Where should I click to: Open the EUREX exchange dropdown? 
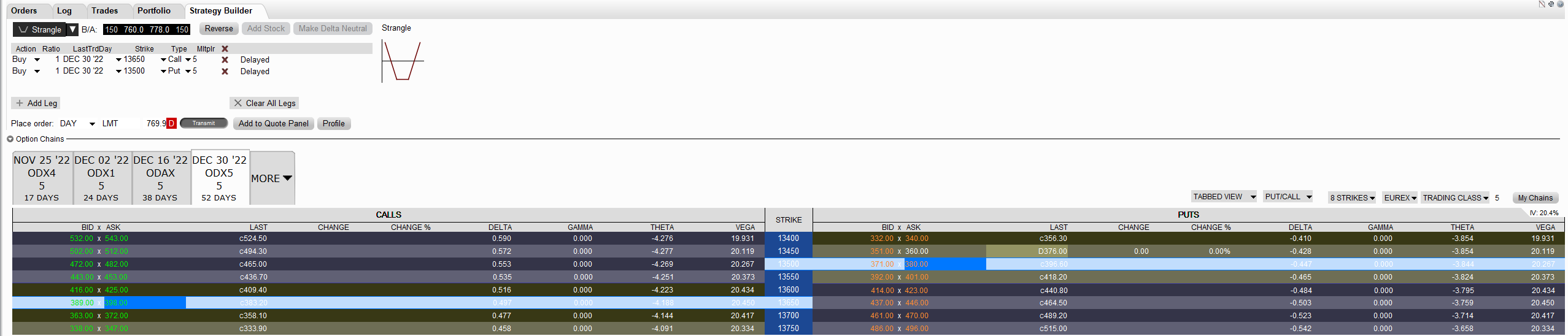pyautogui.click(x=1400, y=197)
